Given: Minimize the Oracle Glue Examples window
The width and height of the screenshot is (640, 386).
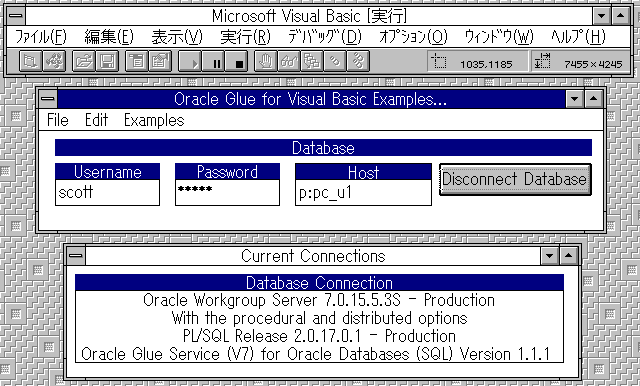Looking at the screenshot, I should point(574,99).
